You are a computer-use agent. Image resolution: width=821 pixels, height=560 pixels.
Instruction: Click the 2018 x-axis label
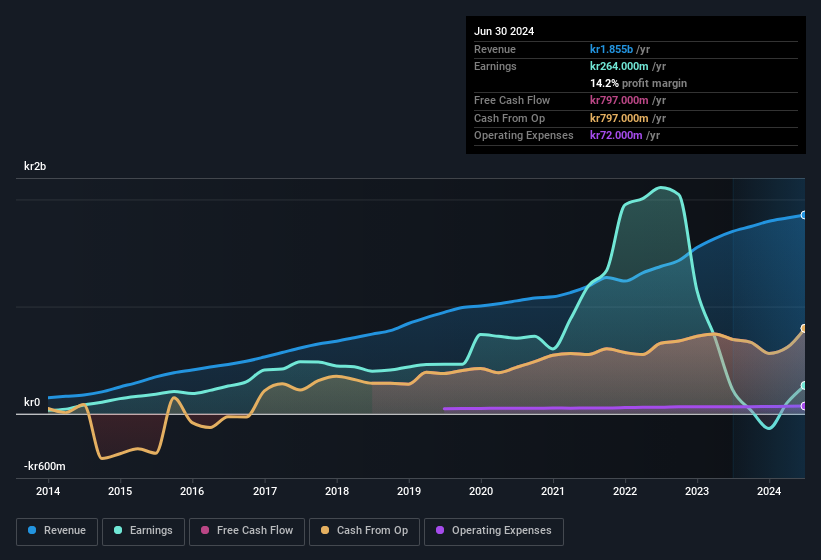[x=337, y=491]
